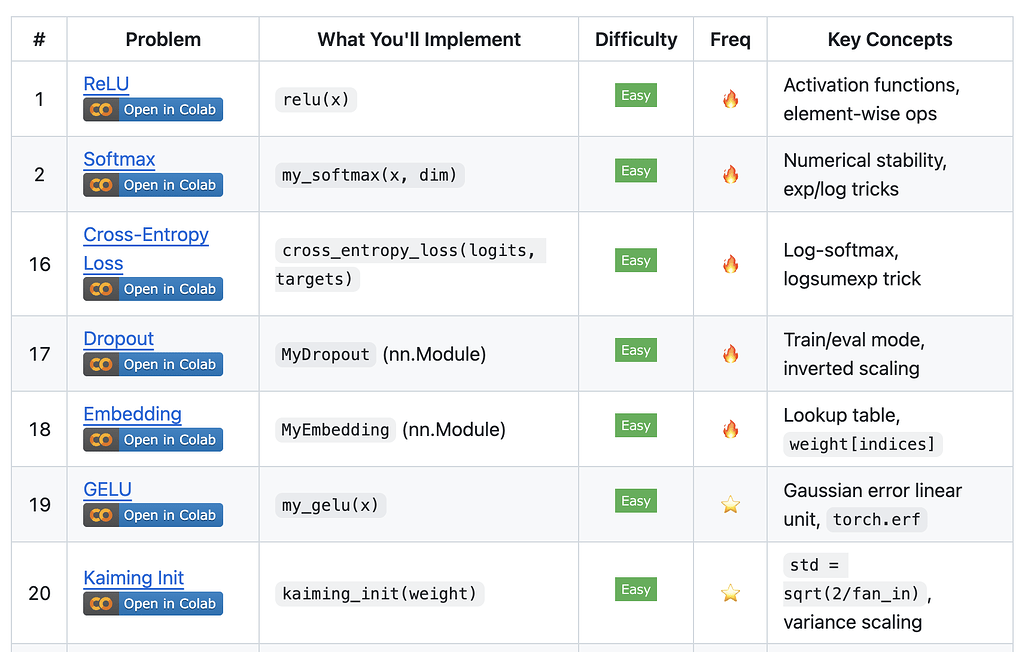
Task: Click the fire icon in Softmax row
Action: (x=730, y=174)
